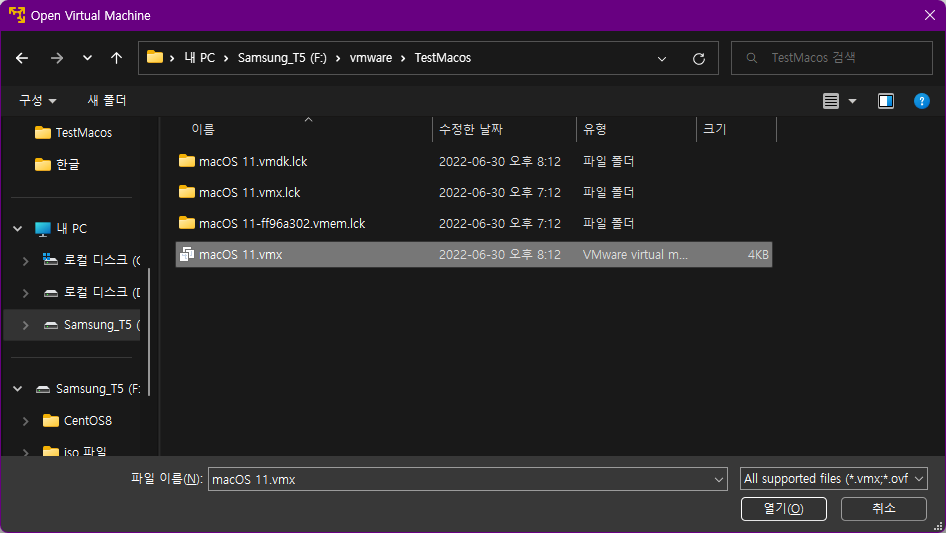Click 내 PC in the address bar
Screen dimensions: 946x533
click(x=200, y=58)
